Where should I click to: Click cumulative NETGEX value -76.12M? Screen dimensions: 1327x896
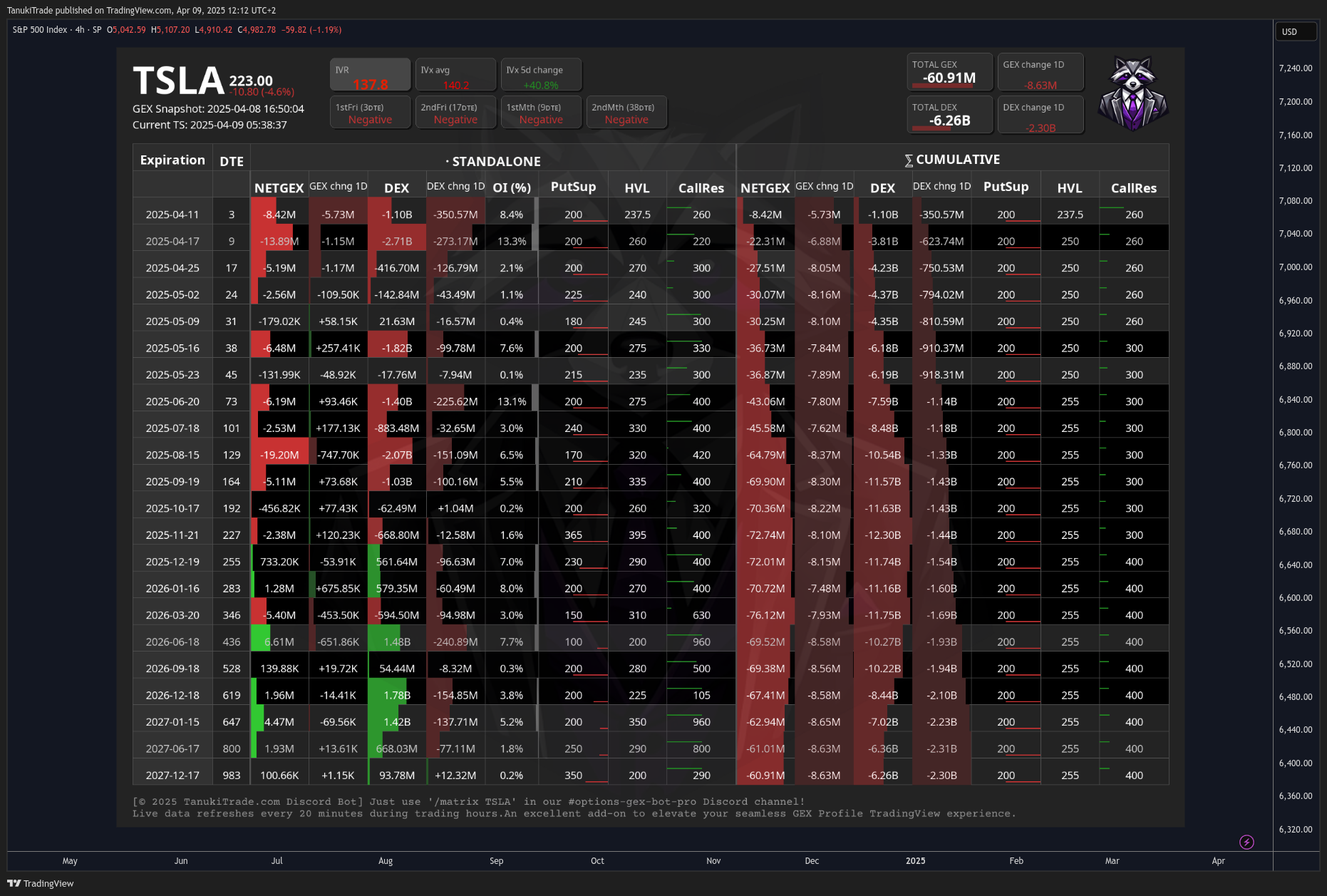click(x=765, y=615)
